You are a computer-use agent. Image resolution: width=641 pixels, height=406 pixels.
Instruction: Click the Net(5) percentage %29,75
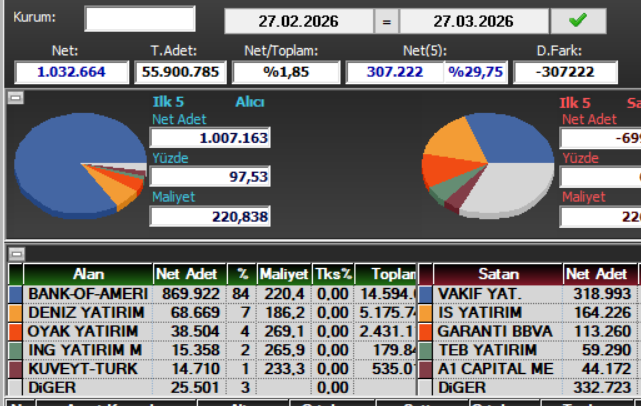click(475, 72)
